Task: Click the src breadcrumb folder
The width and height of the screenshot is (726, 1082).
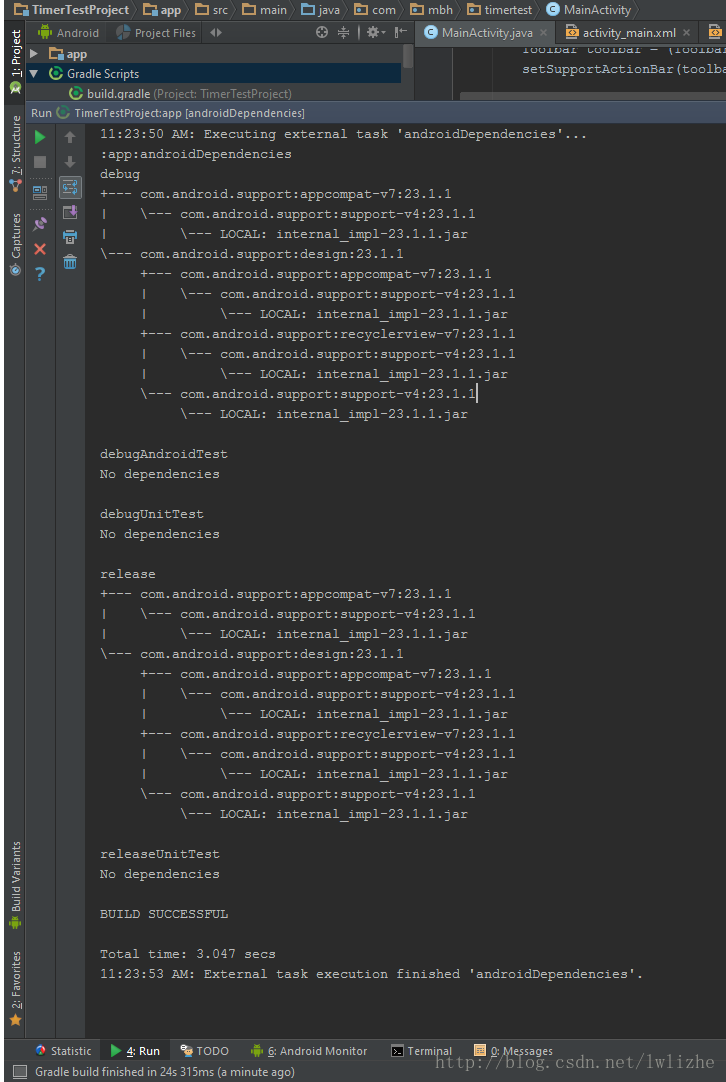Action: click(x=212, y=10)
